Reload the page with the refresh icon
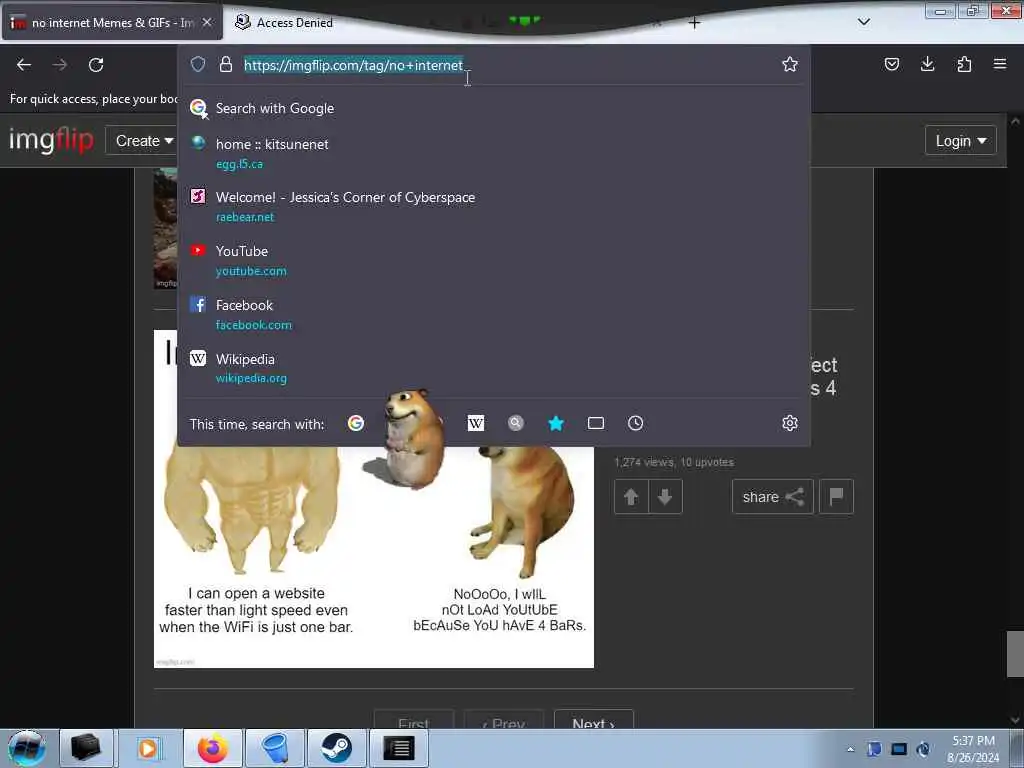The height and width of the screenshot is (768, 1024). click(96, 65)
